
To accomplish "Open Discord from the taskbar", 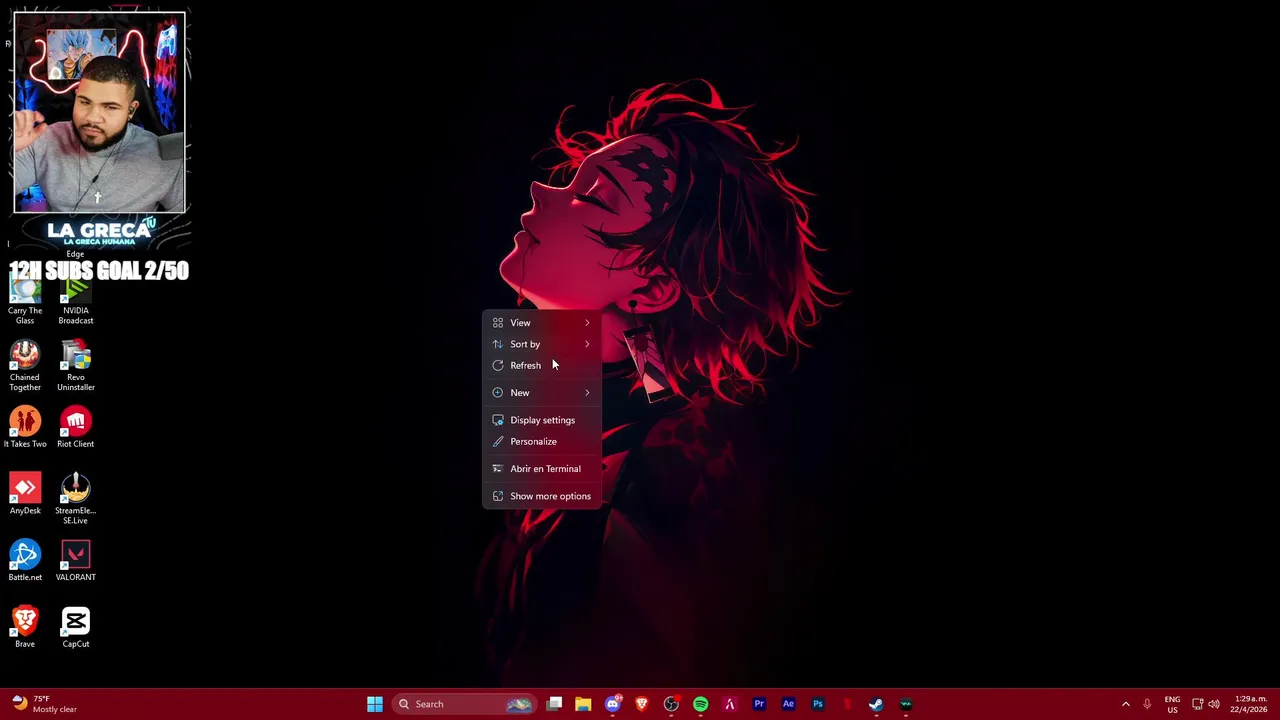I will point(613,704).
